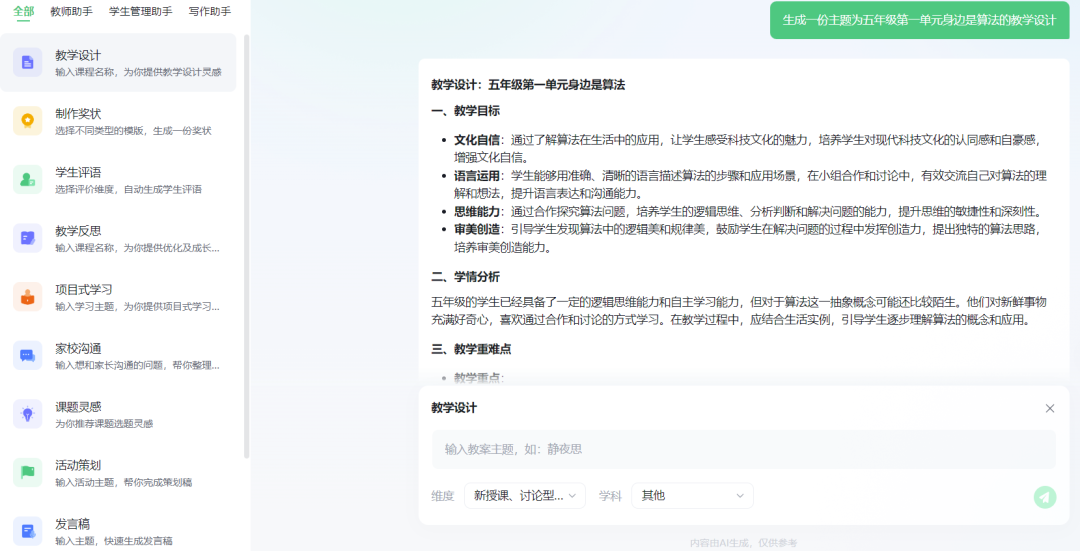Click the sidebar vertical scrollbar

[247, 247]
